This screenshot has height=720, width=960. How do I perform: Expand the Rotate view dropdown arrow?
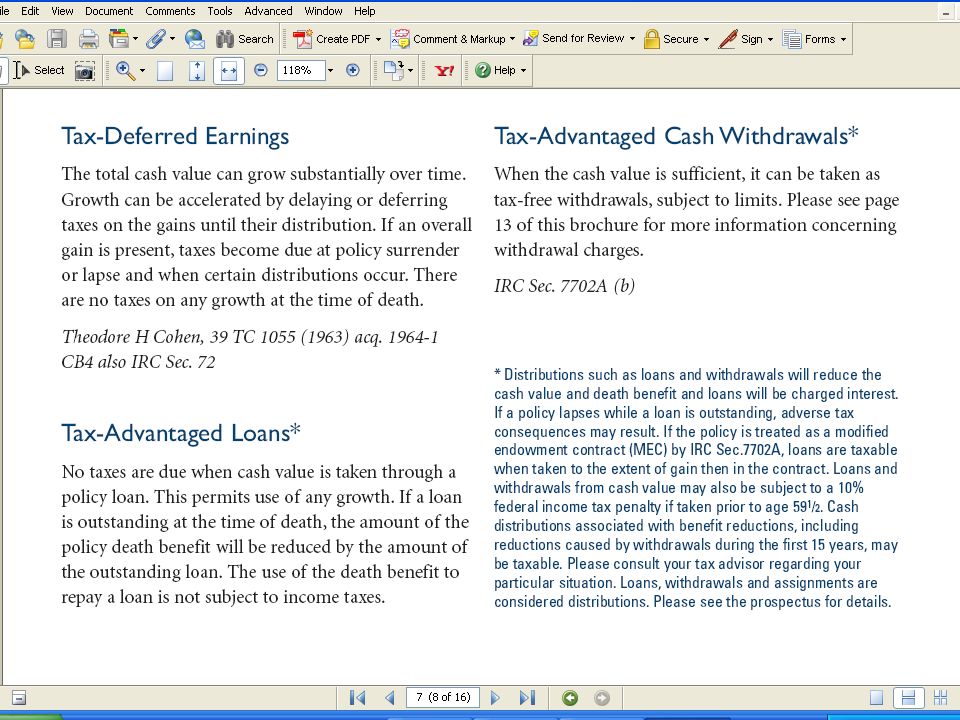pos(410,70)
